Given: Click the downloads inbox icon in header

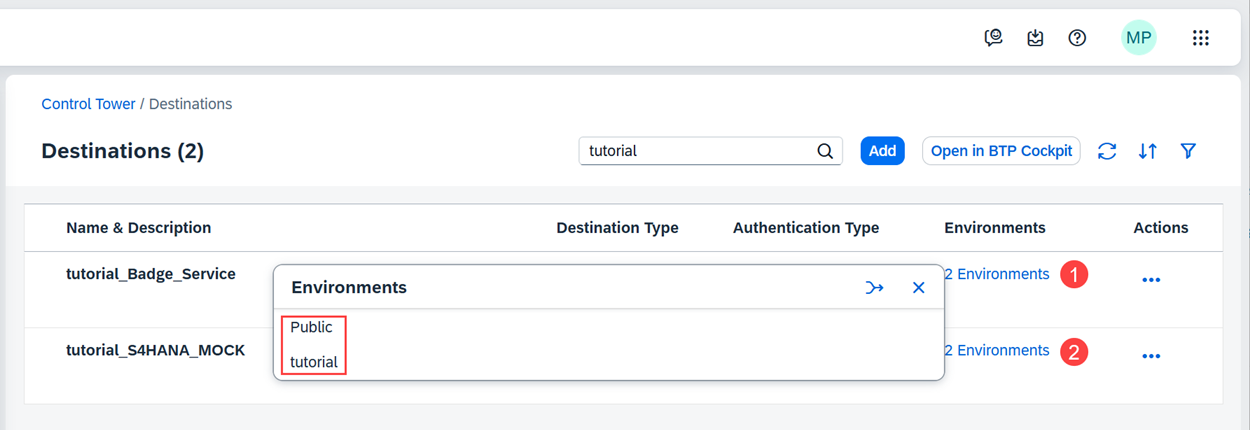Looking at the screenshot, I should [1035, 38].
